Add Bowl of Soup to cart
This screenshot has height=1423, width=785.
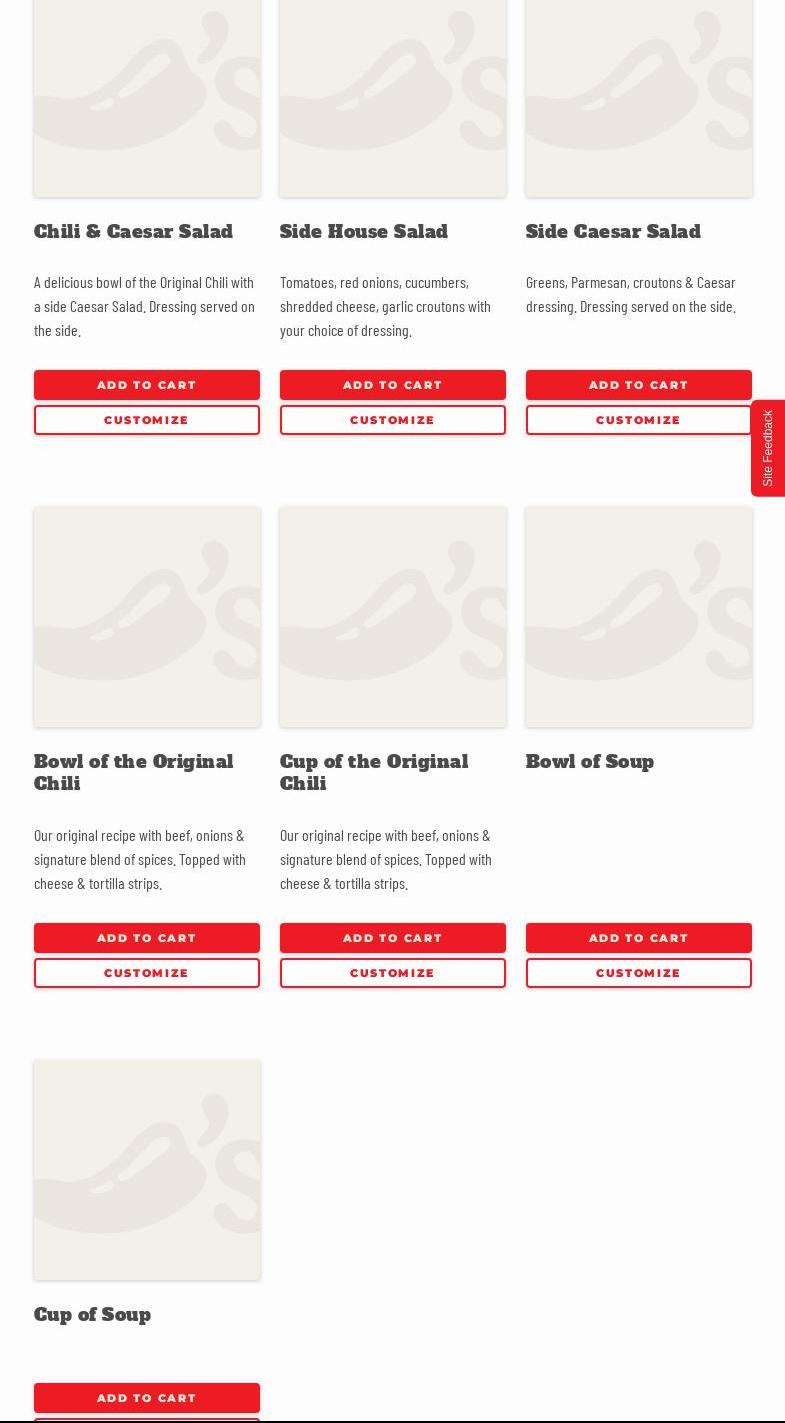[x=638, y=938]
